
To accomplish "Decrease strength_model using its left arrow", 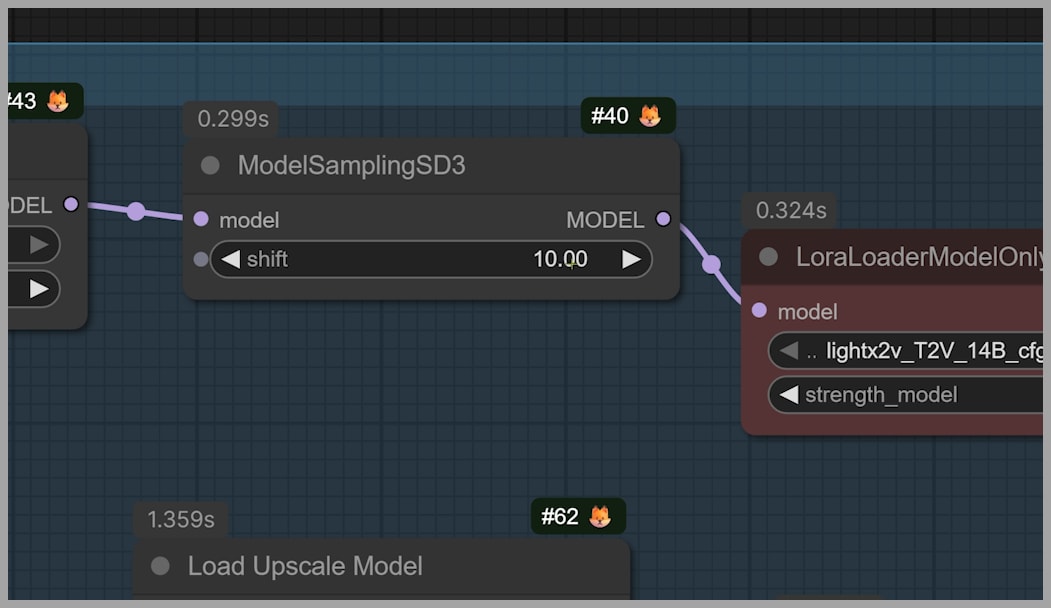I will [x=789, y=395].
